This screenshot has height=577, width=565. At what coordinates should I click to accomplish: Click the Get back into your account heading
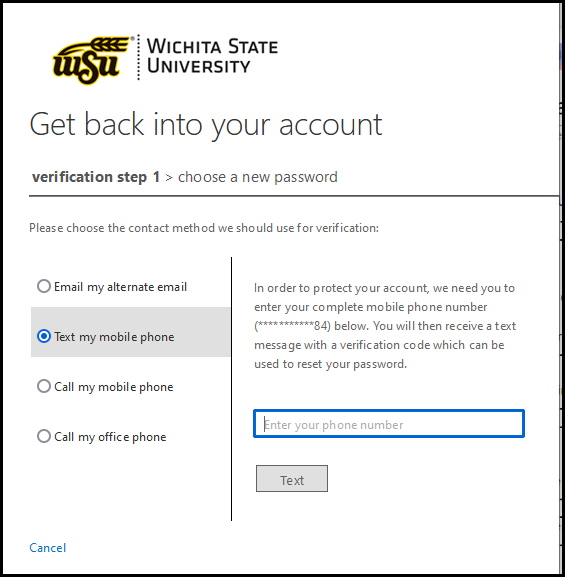pyautogui.click(x=206, y=125)
